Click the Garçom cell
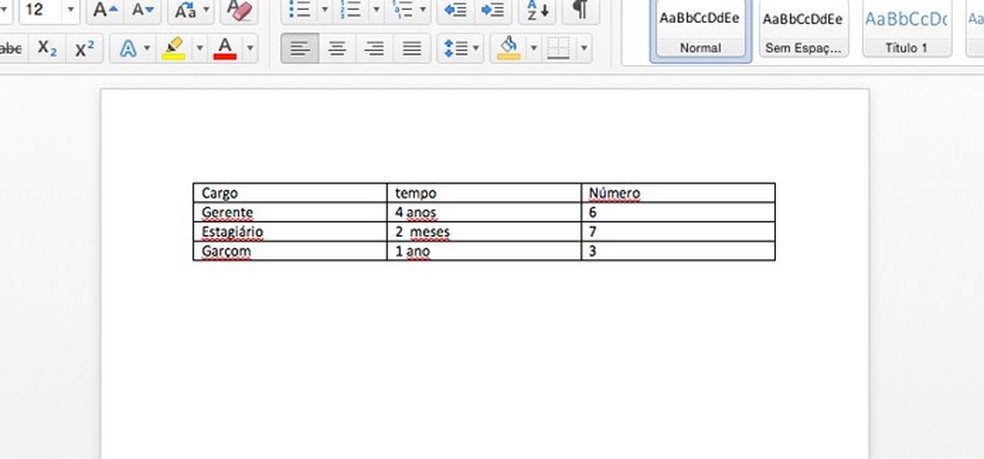Viewport: 984px width, 459px height. point(290,251)
